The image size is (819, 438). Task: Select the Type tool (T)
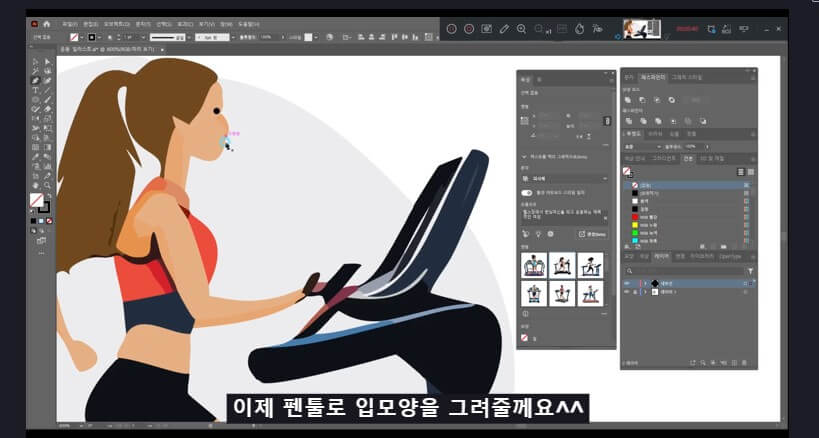pyautogui.click(x=36, y=90)
